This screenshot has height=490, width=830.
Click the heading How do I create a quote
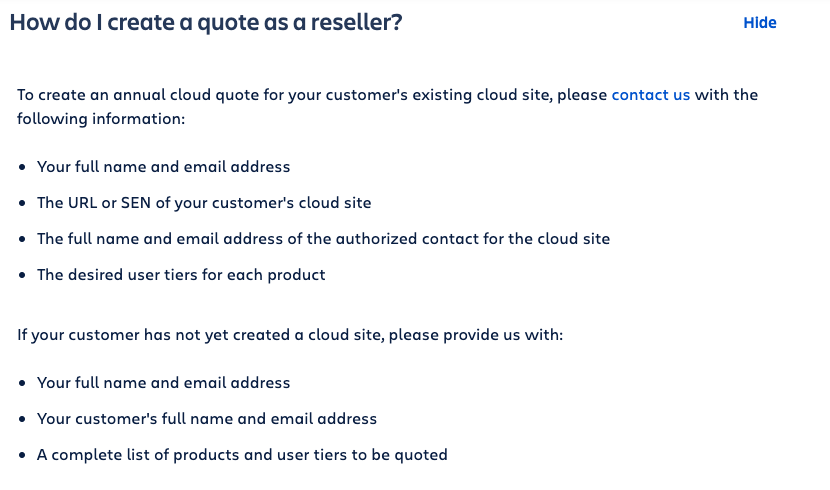coord(206,22)
